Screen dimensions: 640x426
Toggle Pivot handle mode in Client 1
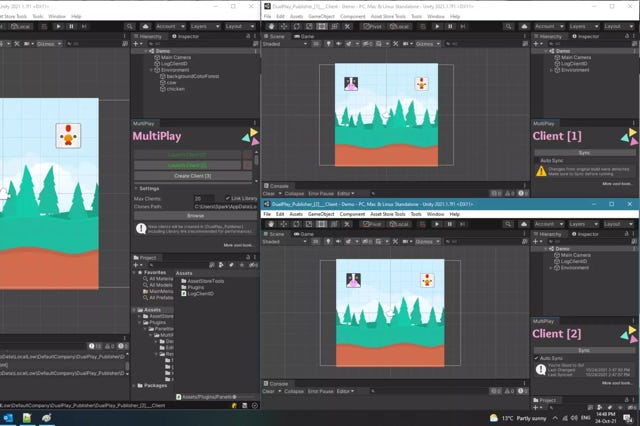[x=372, y=27]
